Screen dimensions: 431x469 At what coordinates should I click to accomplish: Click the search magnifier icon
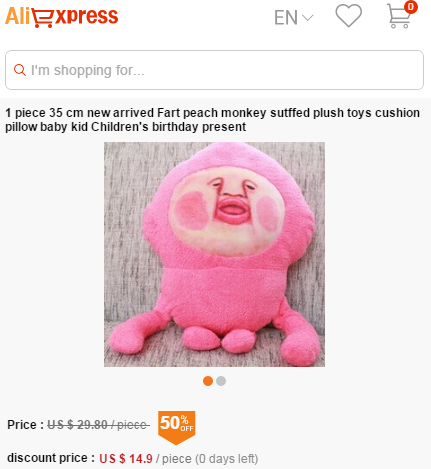[20, 70]
